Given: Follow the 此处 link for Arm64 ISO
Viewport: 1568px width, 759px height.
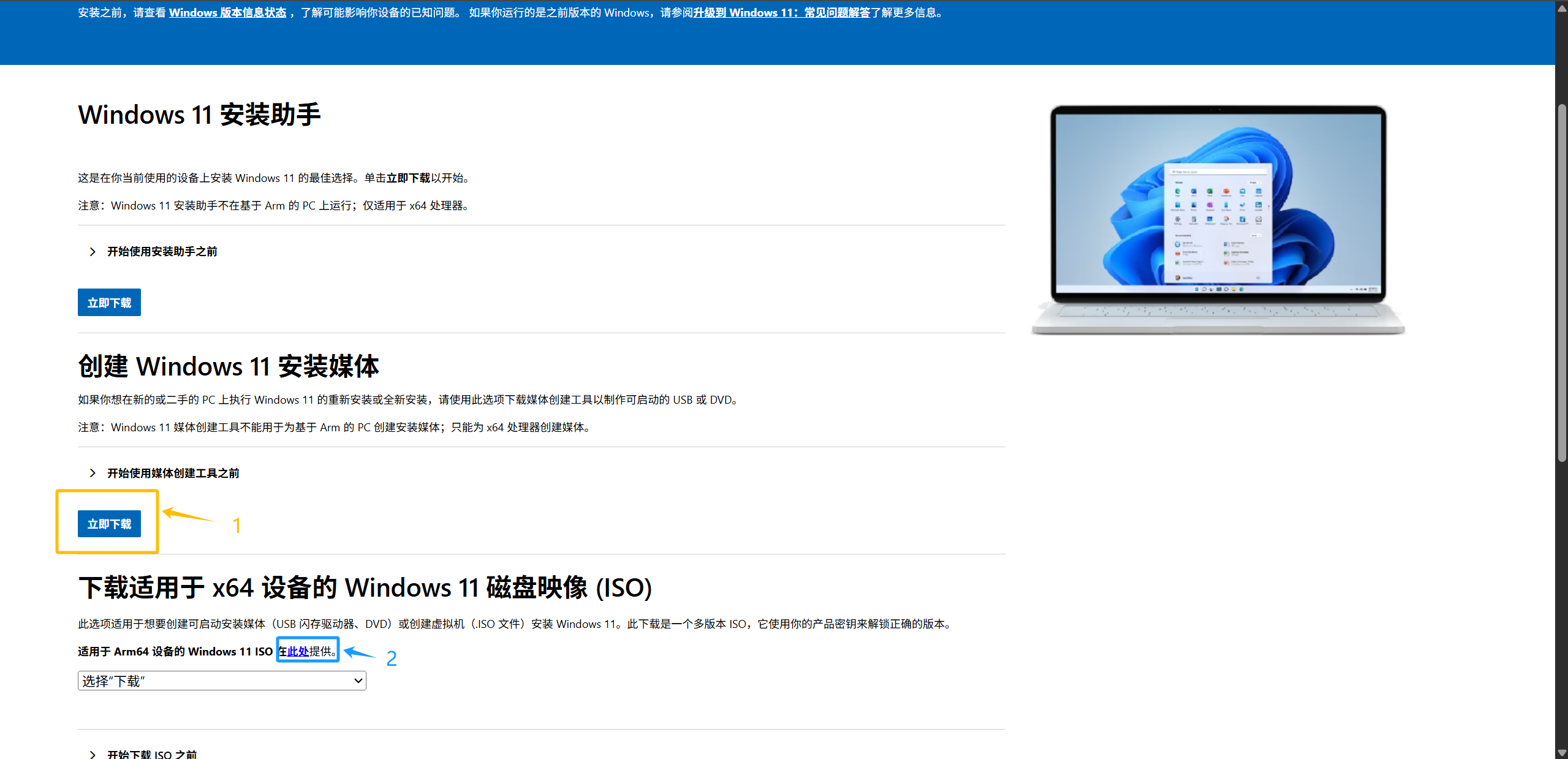Looking at the screenshot, I should pos(298,652).
